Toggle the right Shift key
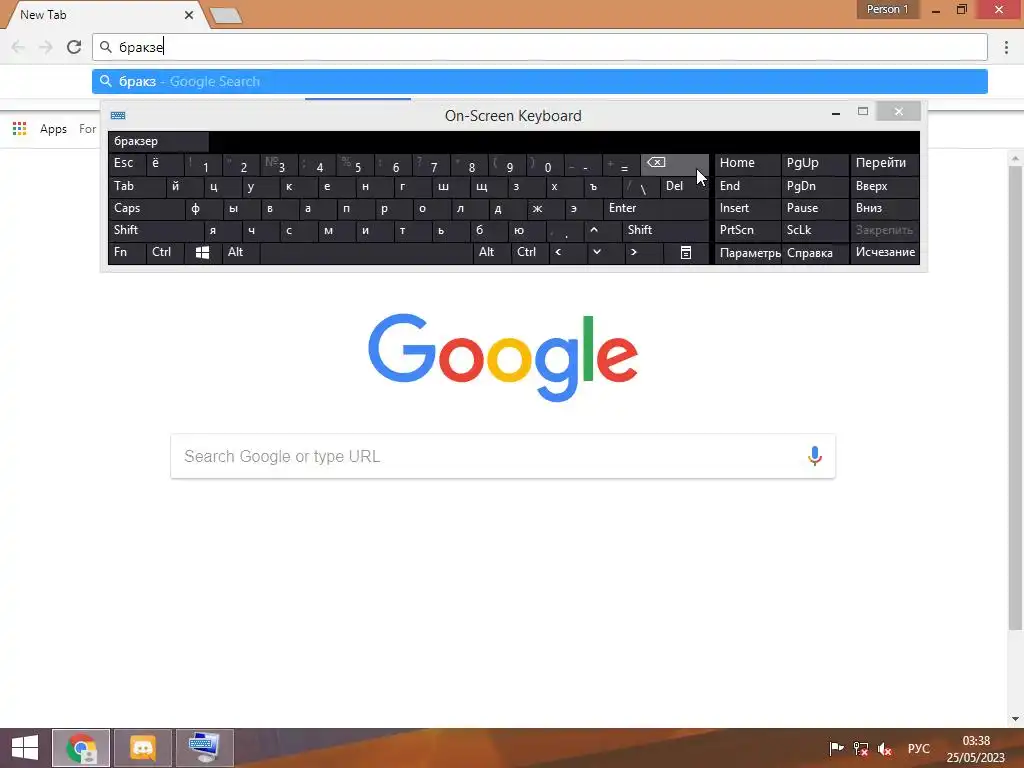The image size is (1024, 768). tap(665, 230)
